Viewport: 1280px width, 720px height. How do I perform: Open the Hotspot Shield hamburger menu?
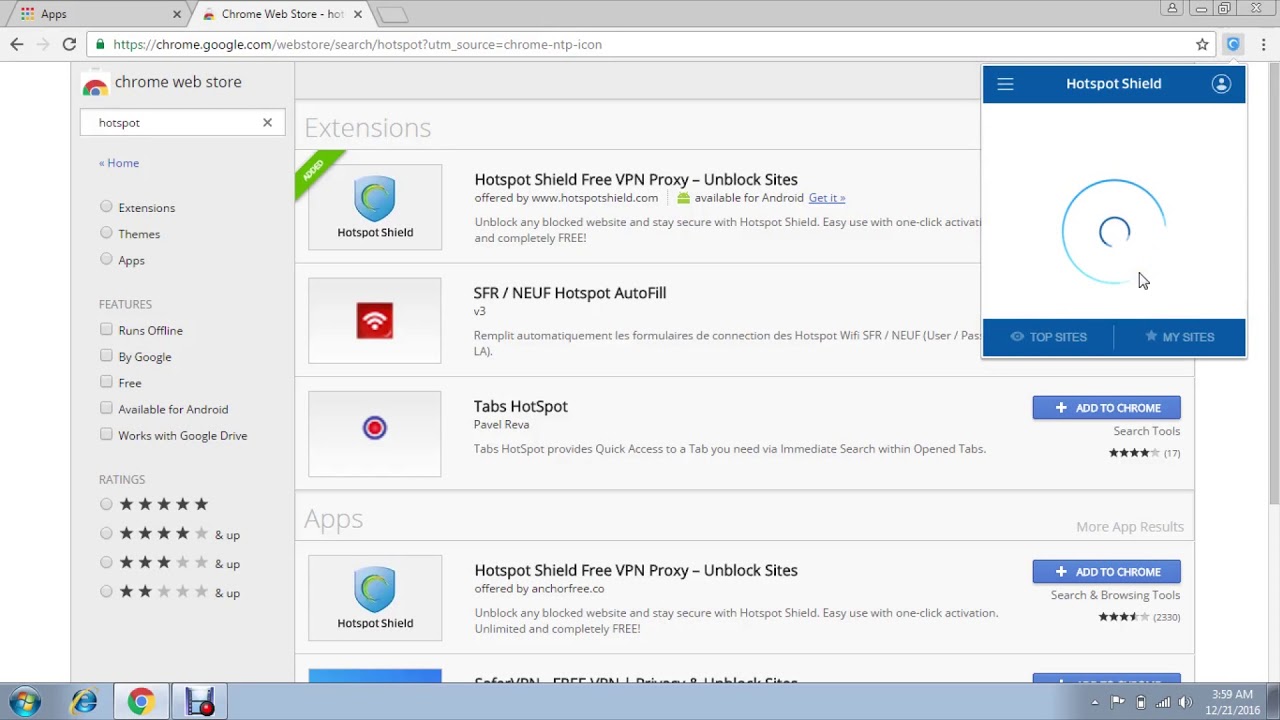point(1005,84)
